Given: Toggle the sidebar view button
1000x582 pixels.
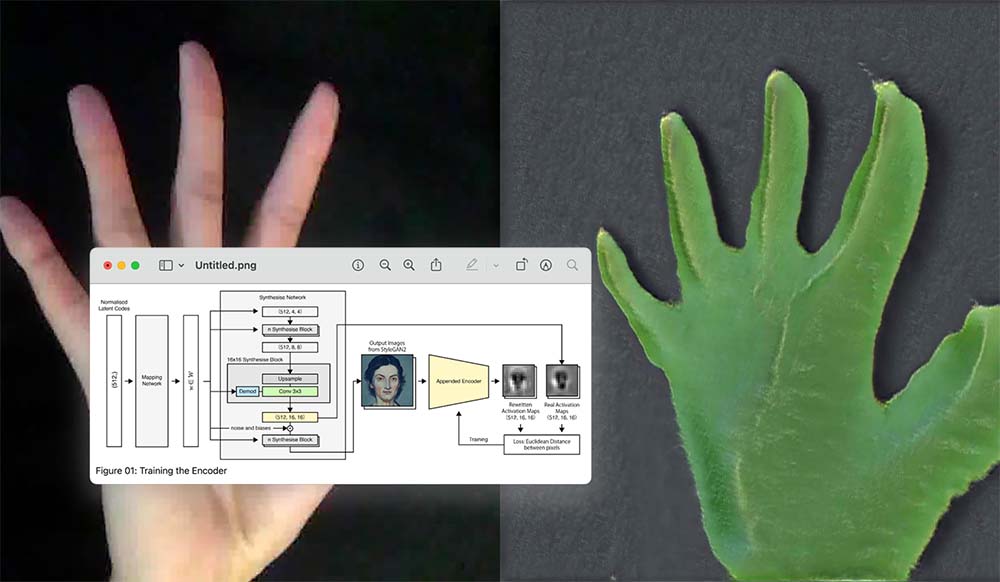Looking at the screenshot, I should pos(165,265).
